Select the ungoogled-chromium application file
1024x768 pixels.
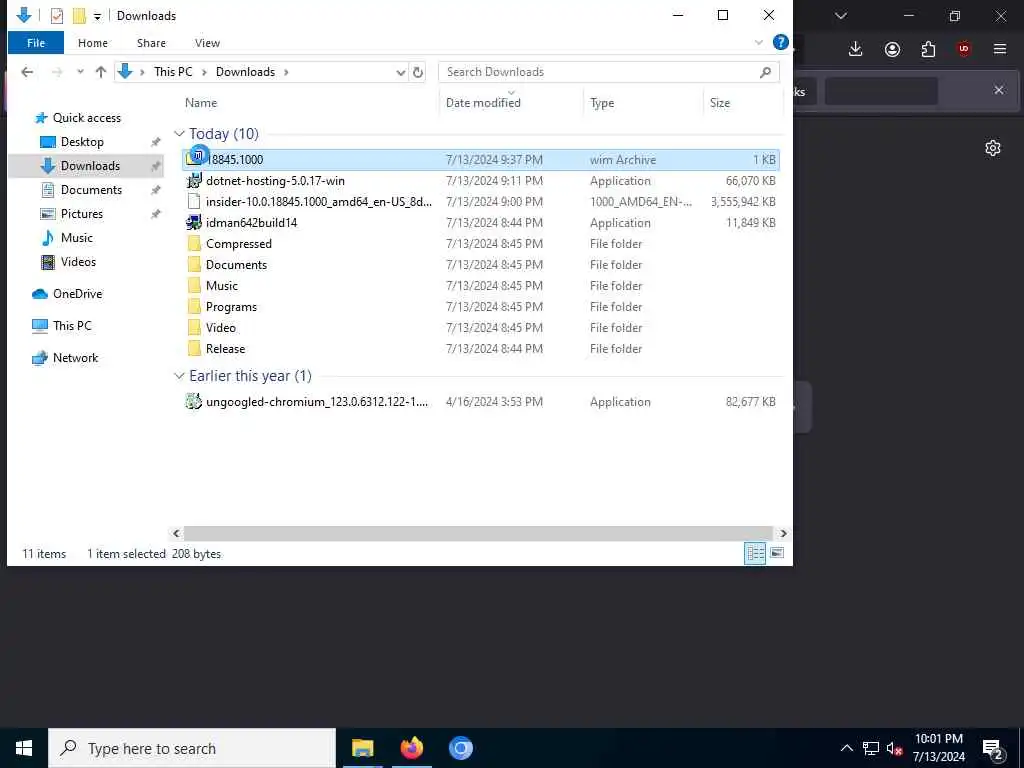pyautogui.click(x=480, y=402)
